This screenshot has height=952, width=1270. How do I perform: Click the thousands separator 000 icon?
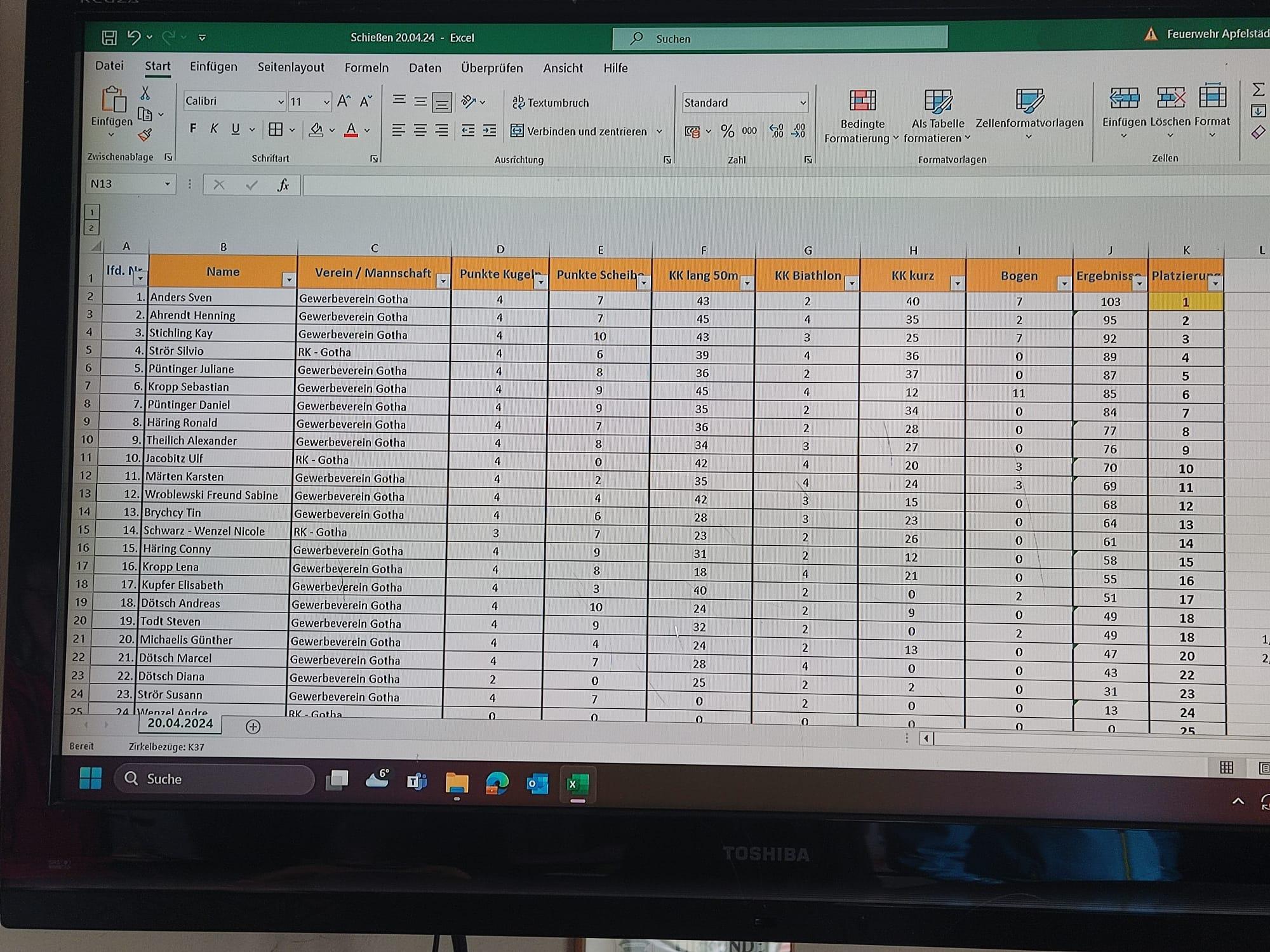coord(749,131)
